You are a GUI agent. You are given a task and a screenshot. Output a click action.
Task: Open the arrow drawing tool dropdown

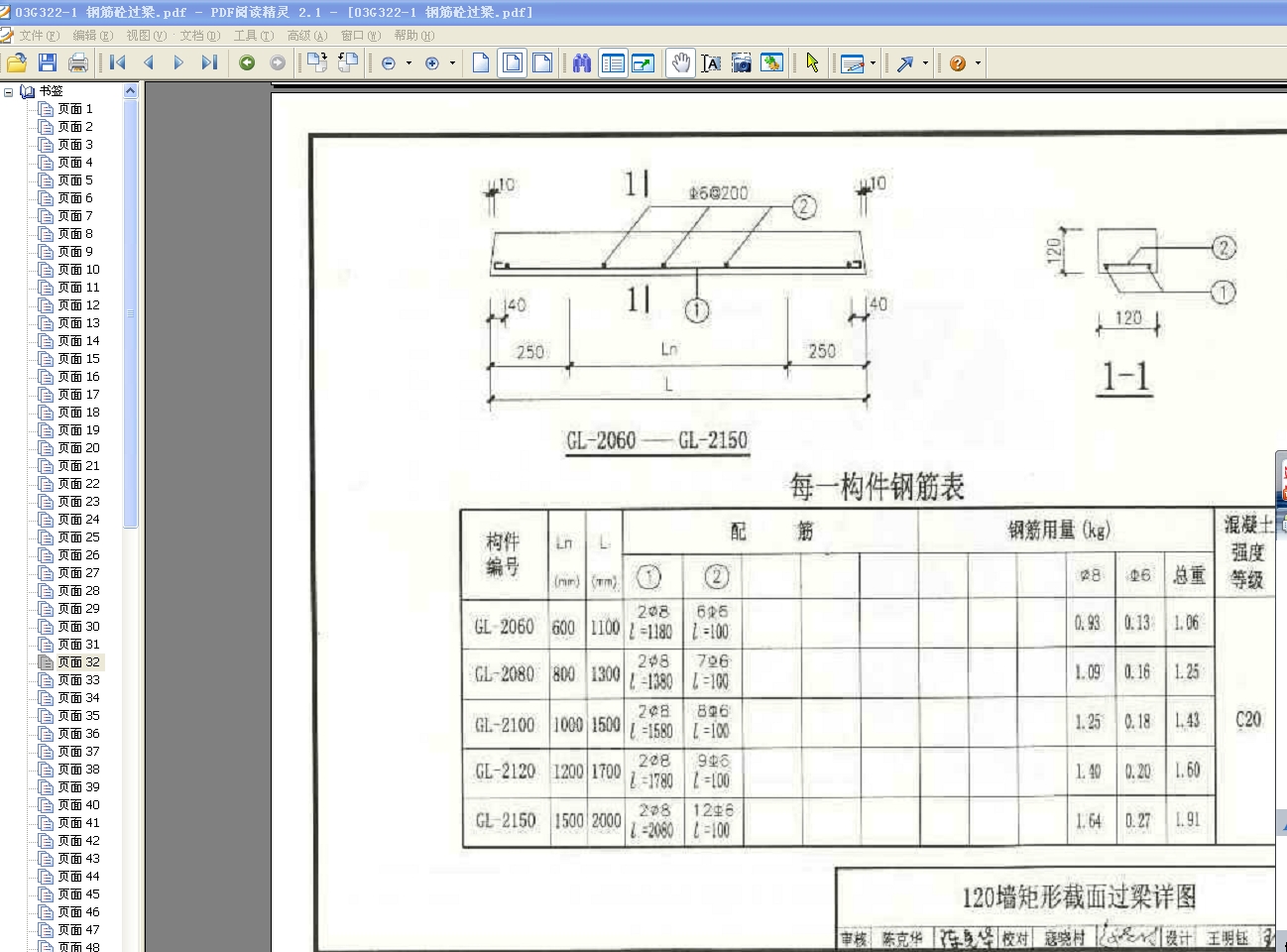pos(925,63)
